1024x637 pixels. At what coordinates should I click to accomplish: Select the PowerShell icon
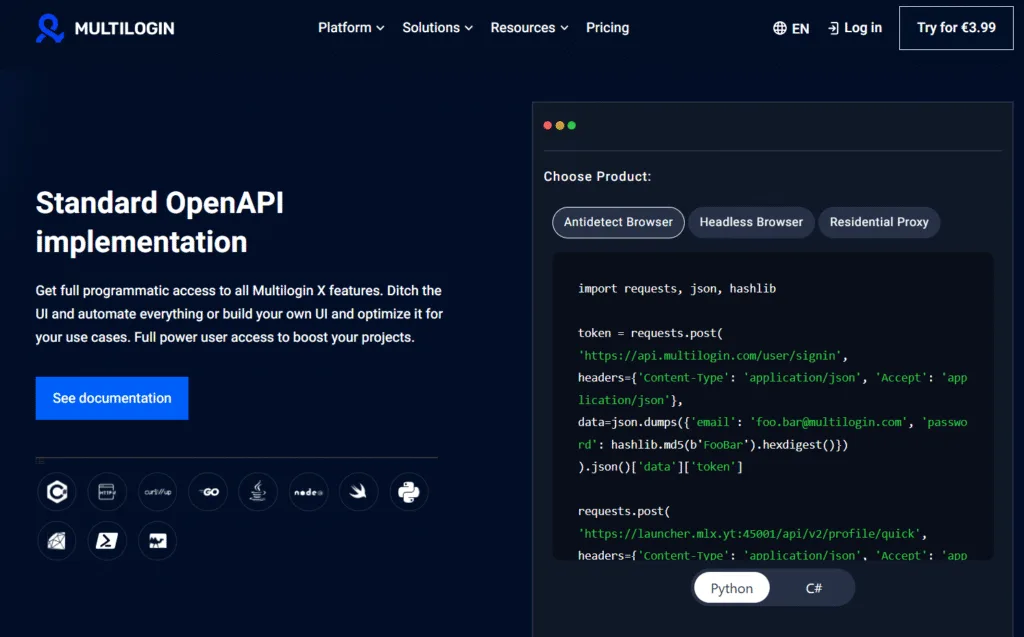point(107,541)
